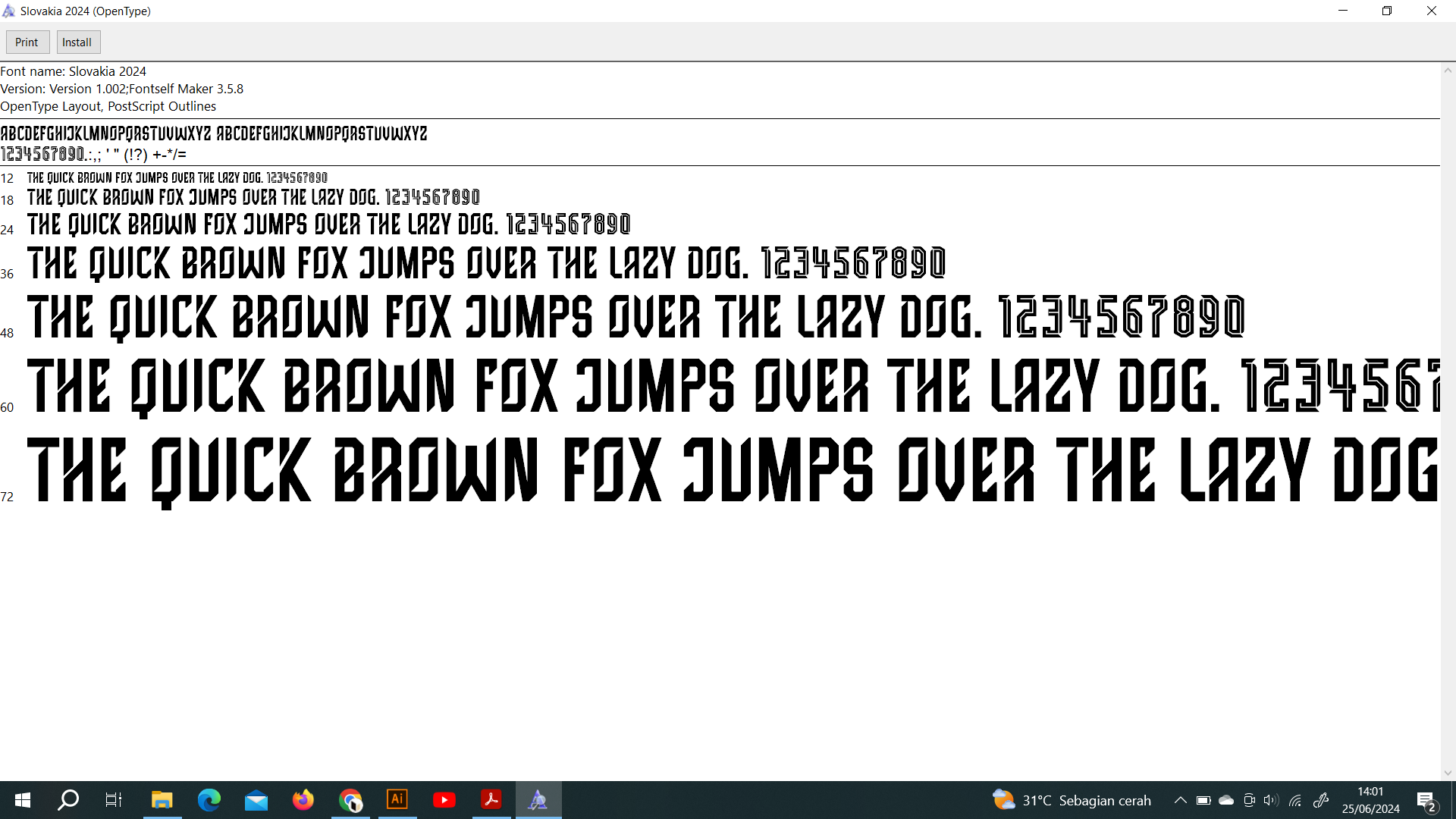The height and width of the screenshot is (819, 1456).
Task: Open Task View button
Action: 114,800
